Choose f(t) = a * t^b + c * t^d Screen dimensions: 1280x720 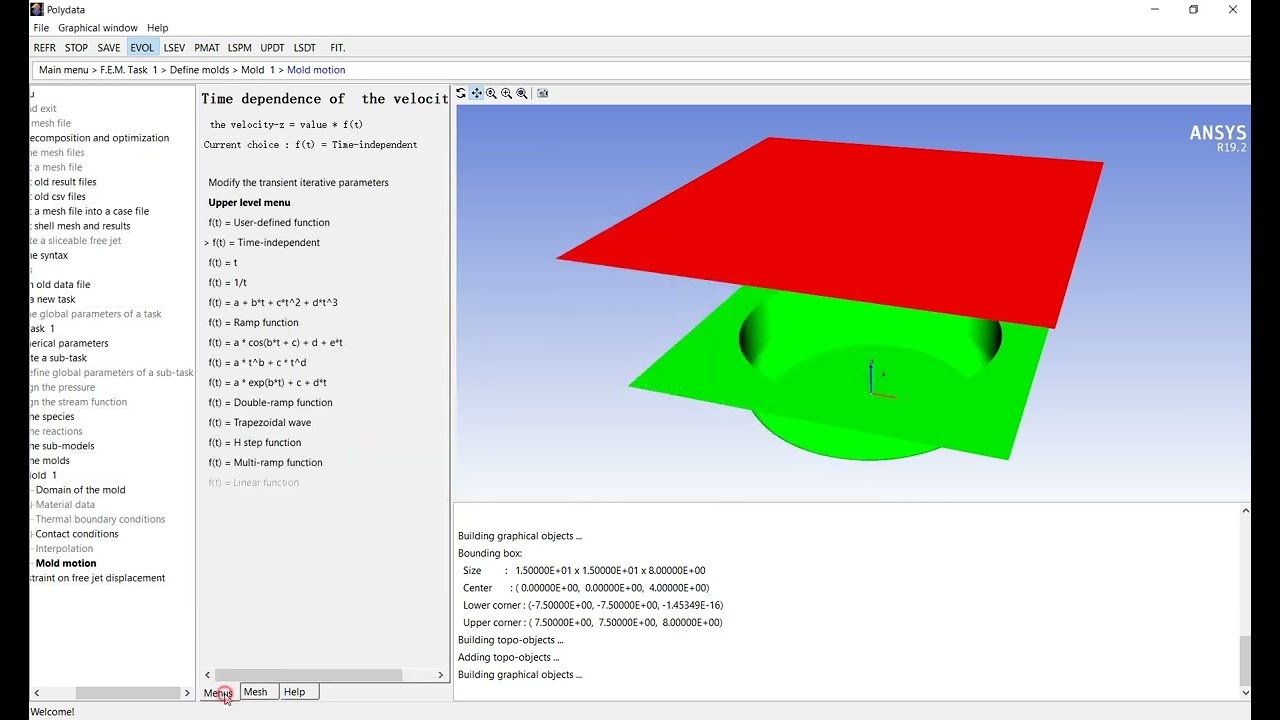tap(257, 363)
